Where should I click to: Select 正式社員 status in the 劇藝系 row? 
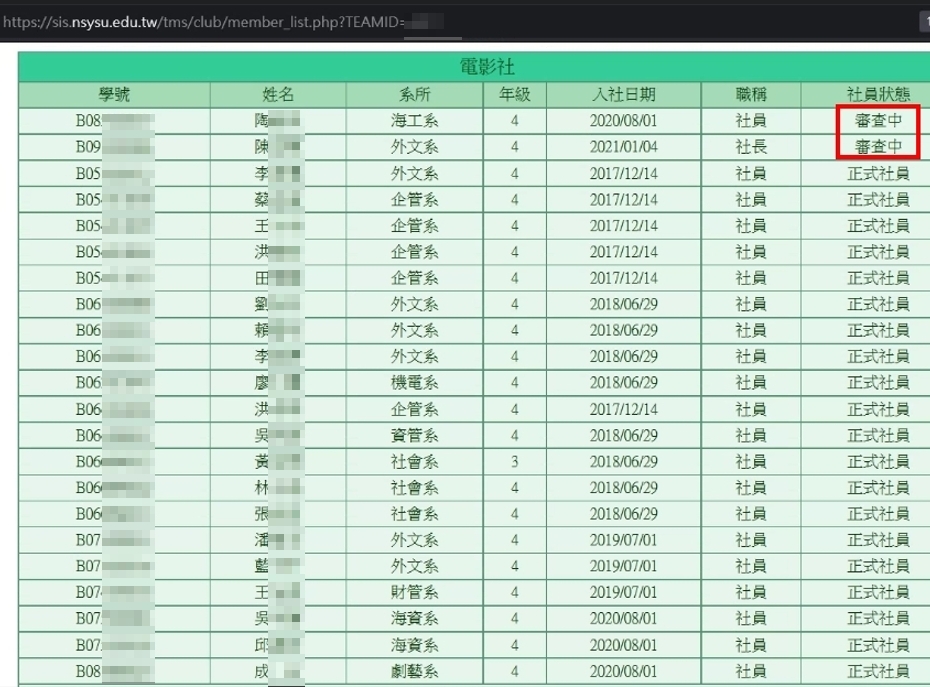click(x=878, y=671)
